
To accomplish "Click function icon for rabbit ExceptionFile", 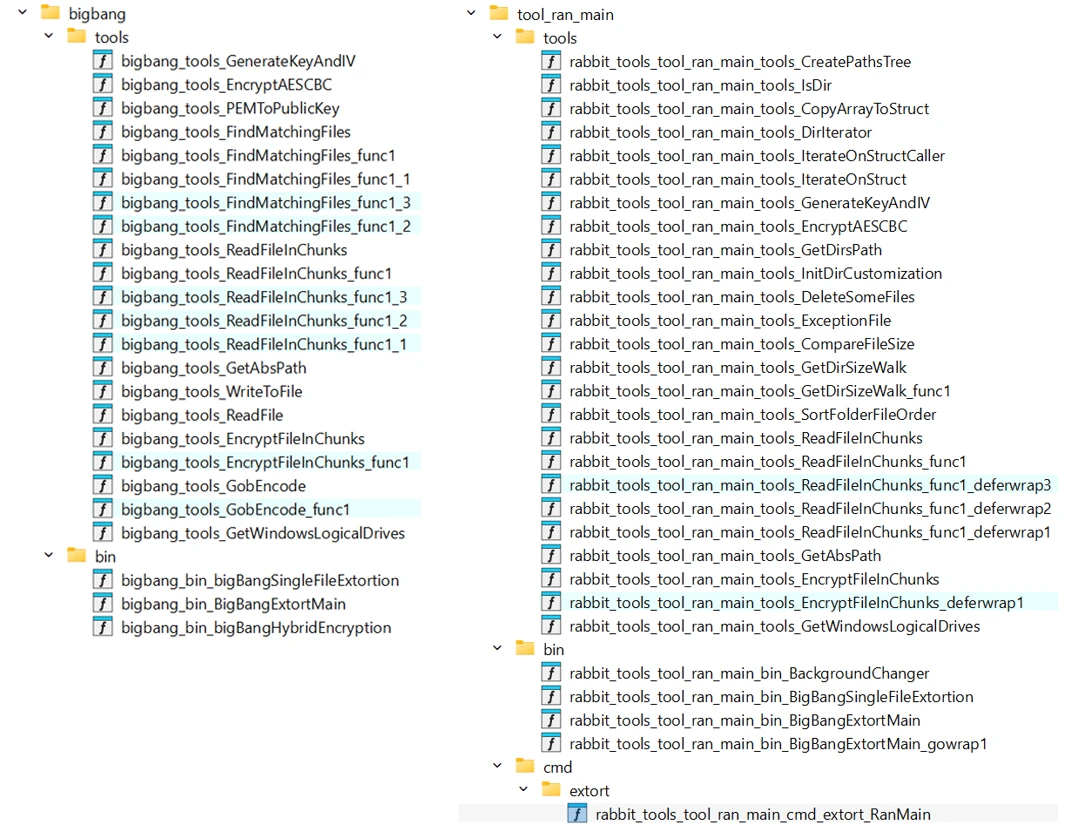I will [x=551, y=320].
